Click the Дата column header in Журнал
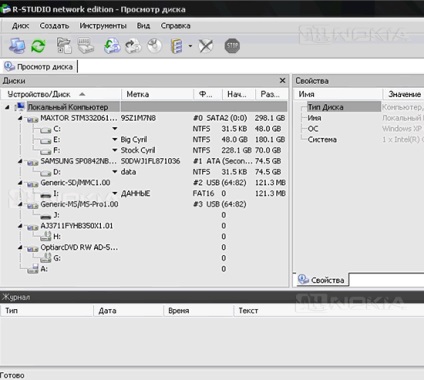The image size is (424, 380). 128,311
